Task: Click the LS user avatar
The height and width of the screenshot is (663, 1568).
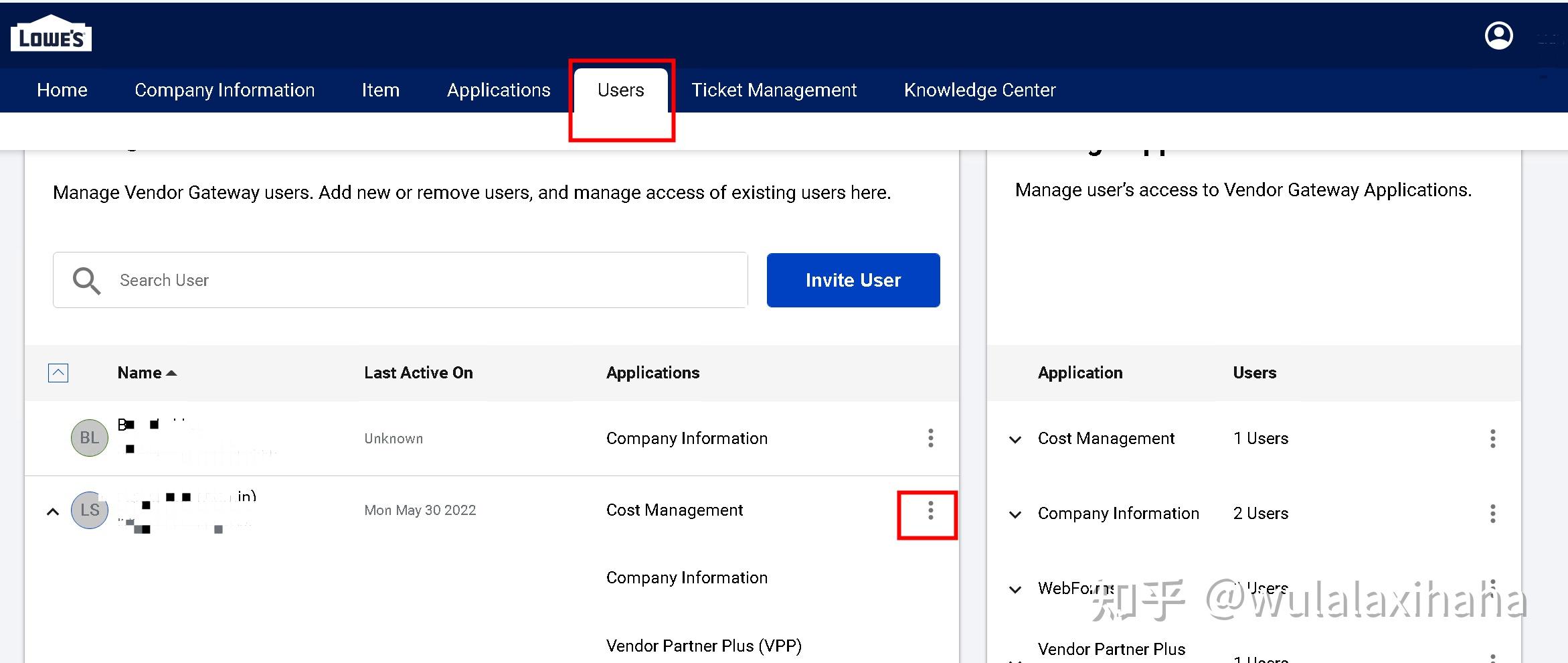Action: coord(90,510)
